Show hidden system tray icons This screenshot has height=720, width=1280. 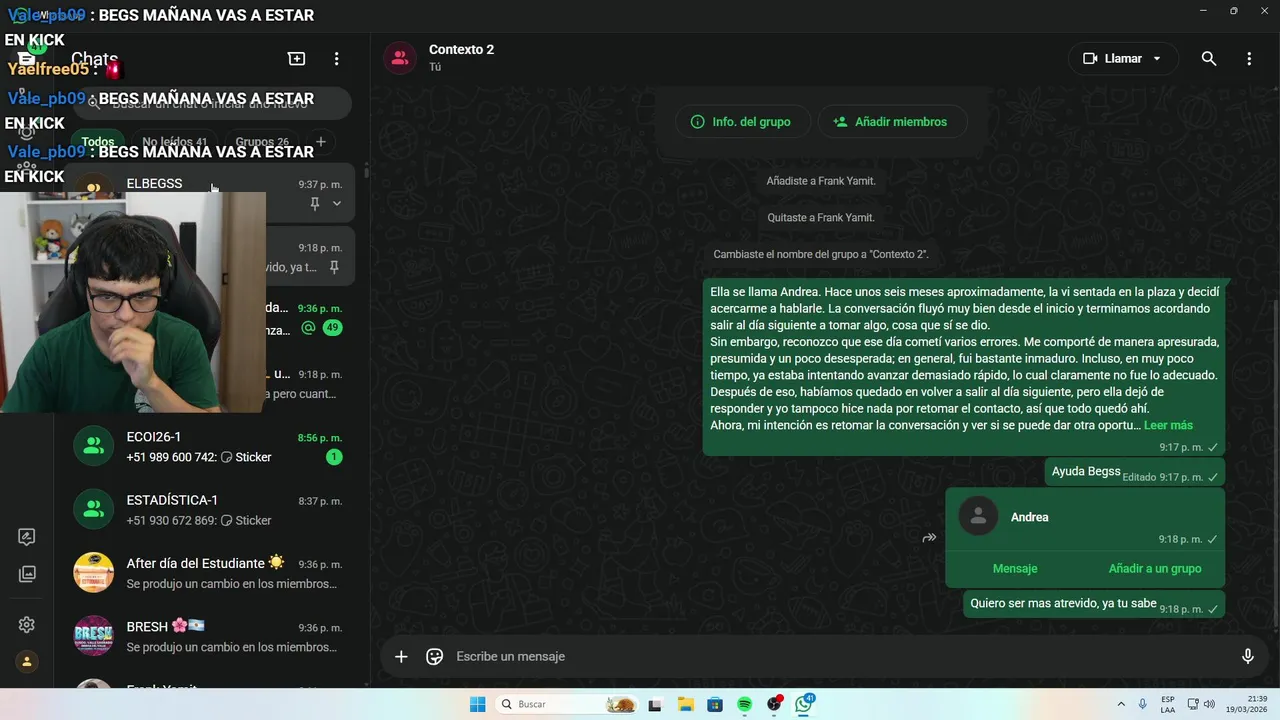click(1121, 704)
